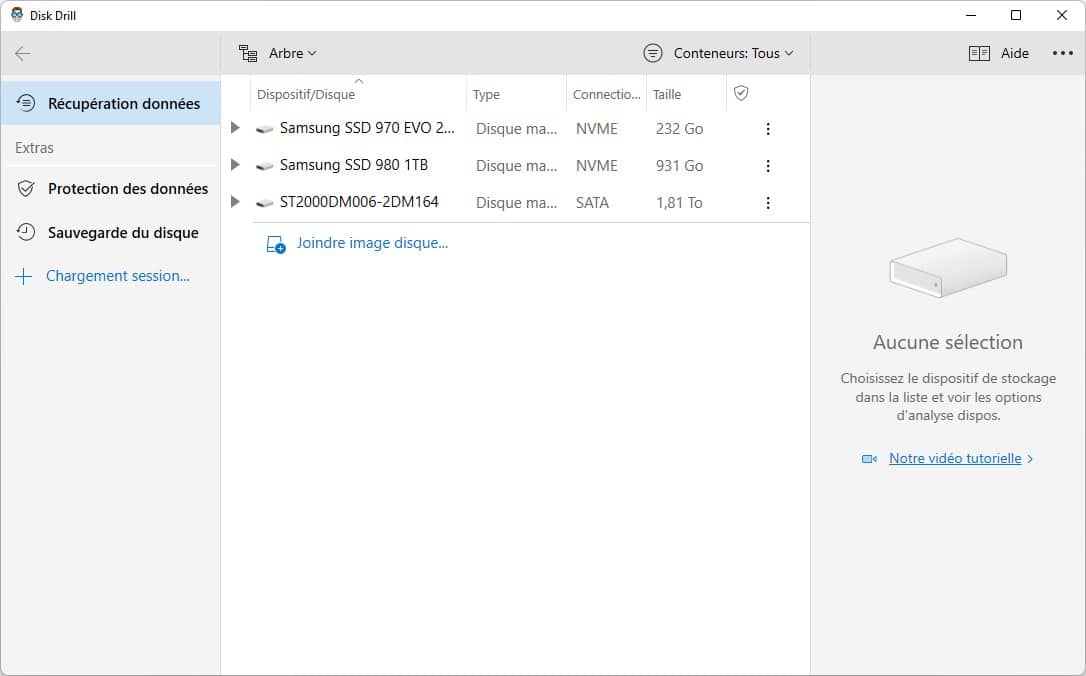Select ST2000DM006-2DM164 disk
This screenshot has width=1086, height=676.
click(x=359, y=202)
